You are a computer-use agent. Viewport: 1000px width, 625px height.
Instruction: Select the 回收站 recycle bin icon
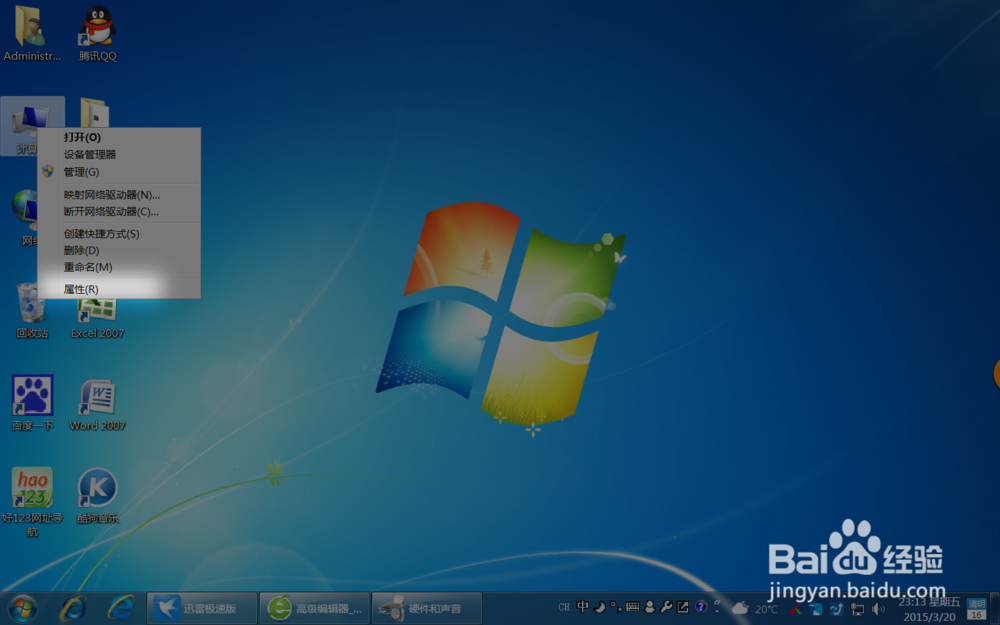point(32,311)
